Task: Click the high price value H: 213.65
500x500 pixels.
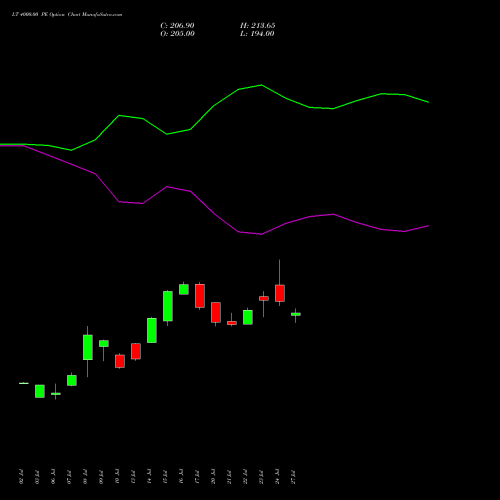Action: click(x=258, y=26)
